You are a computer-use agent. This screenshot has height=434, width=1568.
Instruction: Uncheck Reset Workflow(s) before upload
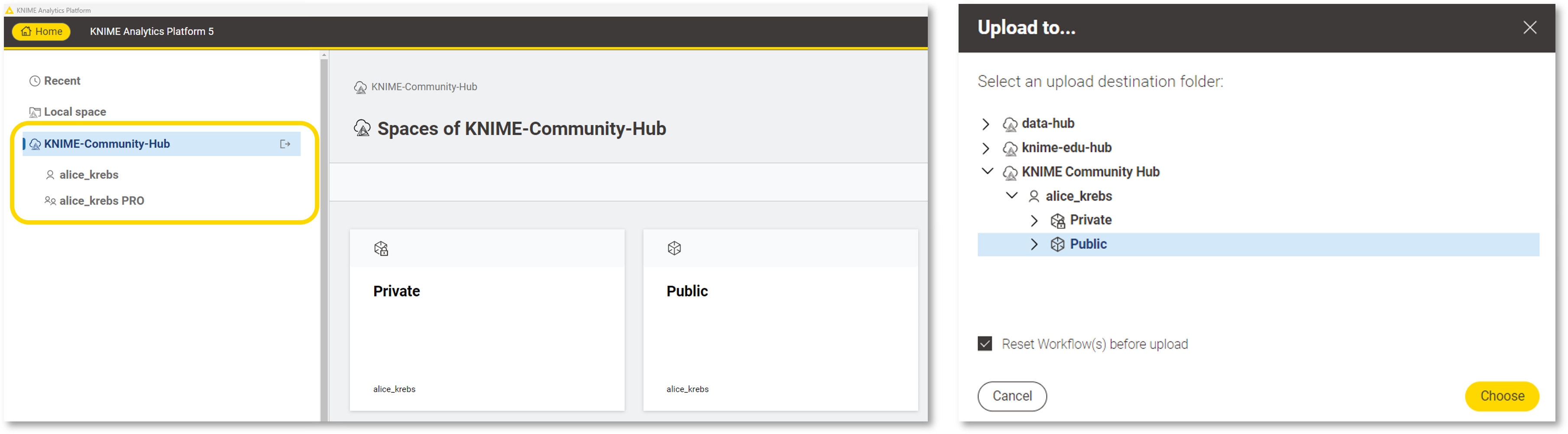pyautogui.click(x=985, y=344)
